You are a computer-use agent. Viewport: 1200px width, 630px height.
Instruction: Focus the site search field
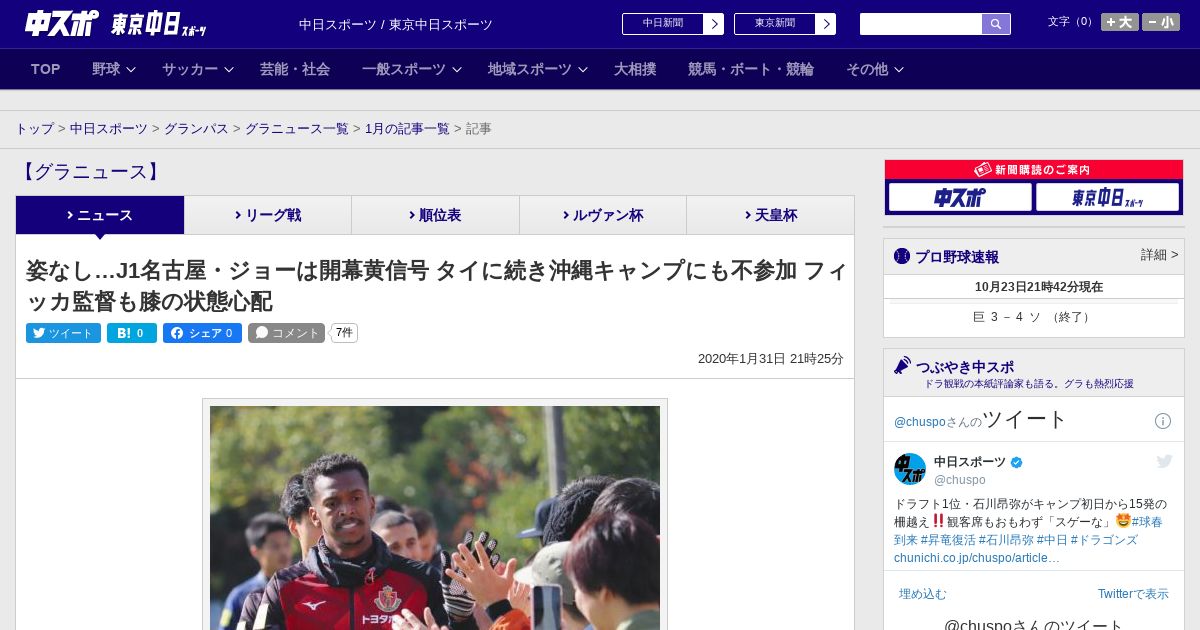[921, 24]
